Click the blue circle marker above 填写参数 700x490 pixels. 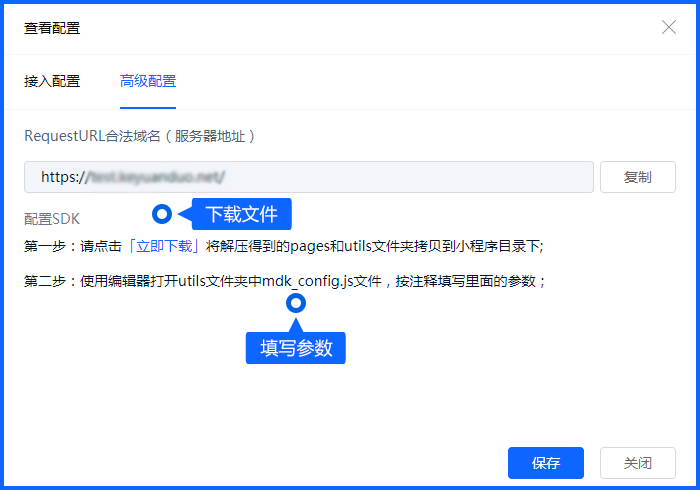(295, 303)
